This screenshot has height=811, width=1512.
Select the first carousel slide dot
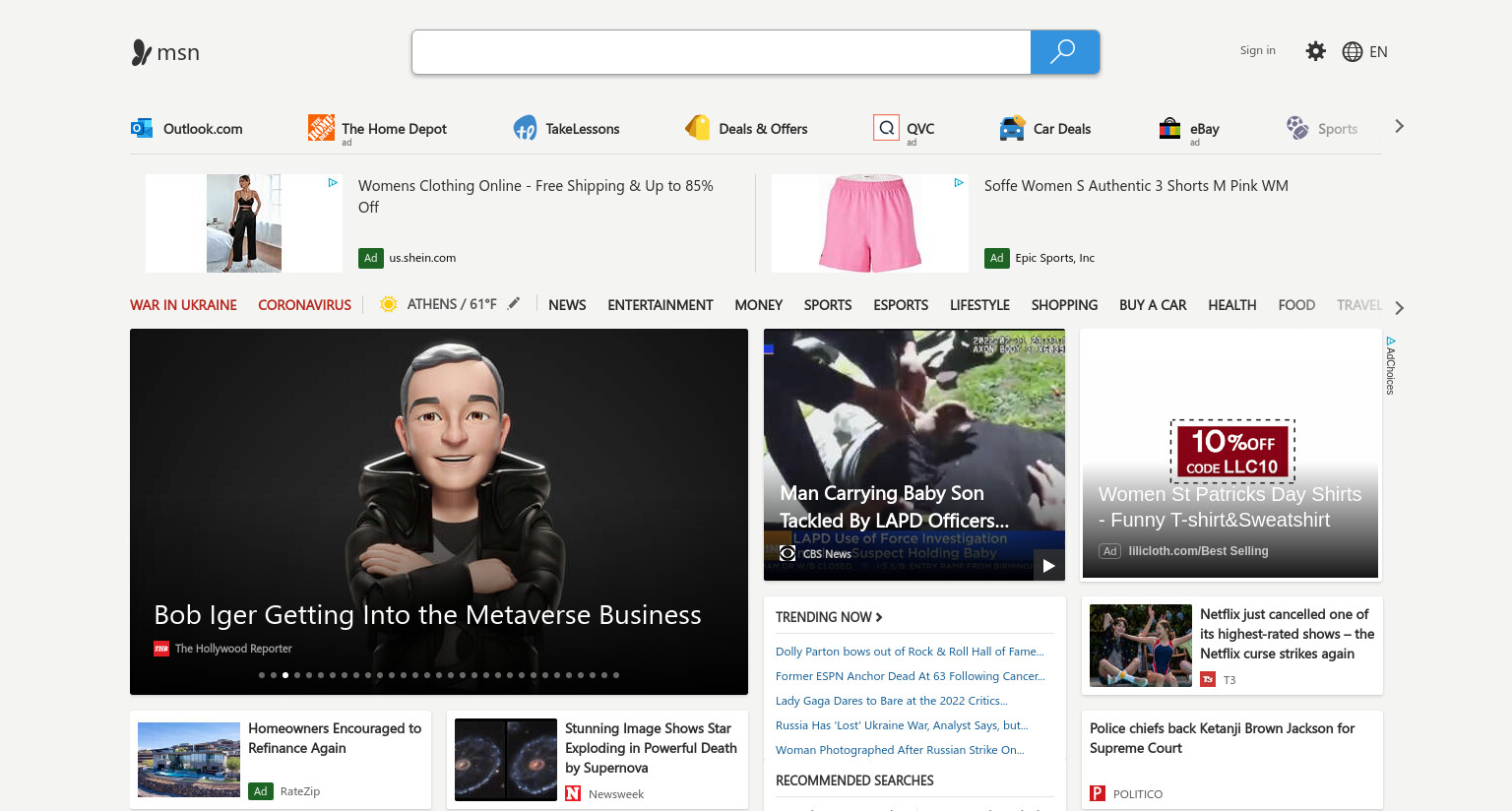pyautogui.click(x=262, y=675)
